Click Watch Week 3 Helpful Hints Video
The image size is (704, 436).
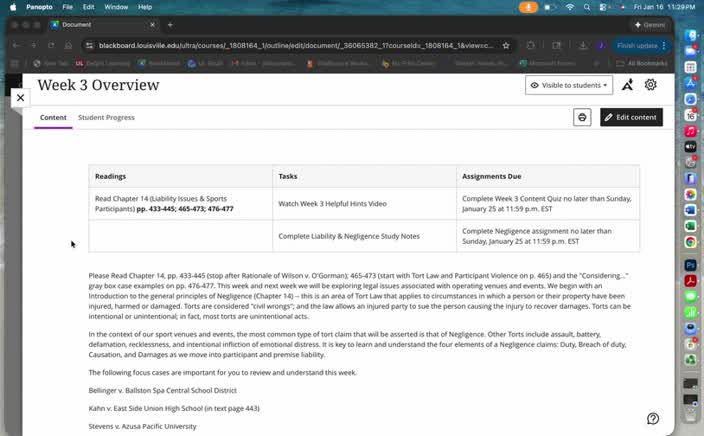click(x=332, y=203)
